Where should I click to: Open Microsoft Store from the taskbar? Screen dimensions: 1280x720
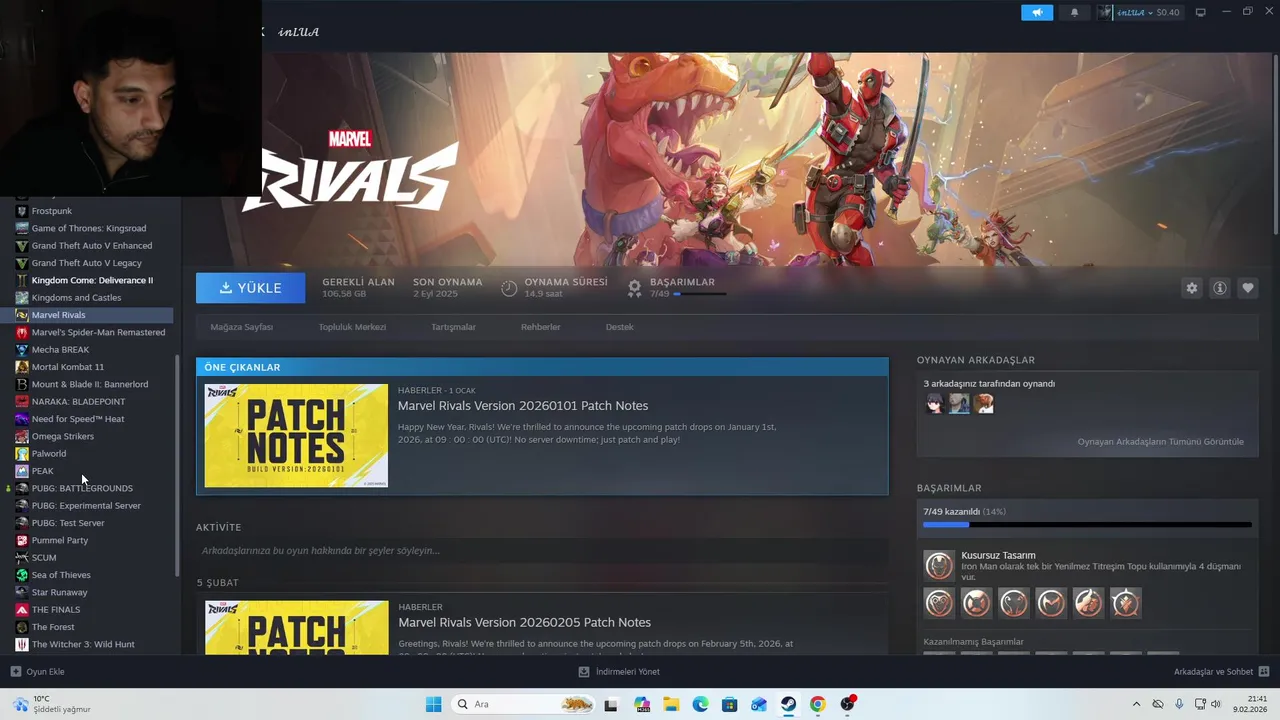pos(730,704)
